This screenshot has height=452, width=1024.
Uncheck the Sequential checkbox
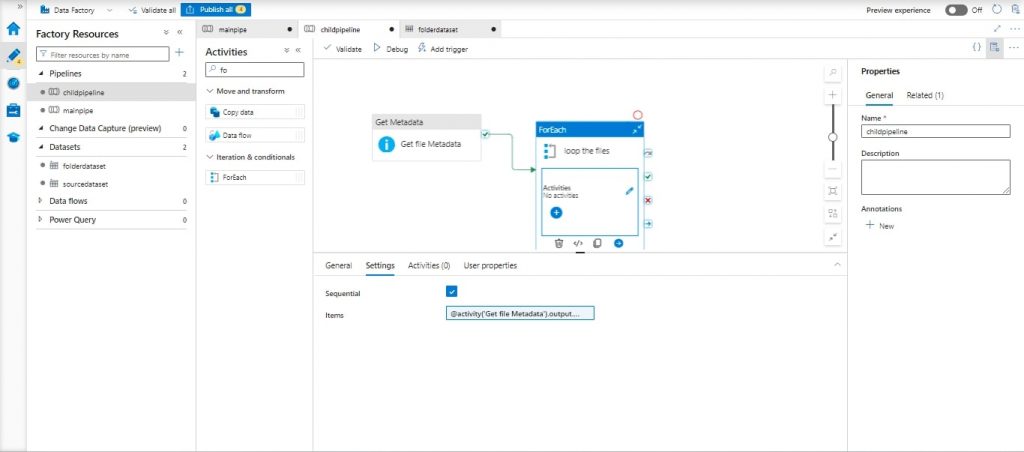point(452,292)
